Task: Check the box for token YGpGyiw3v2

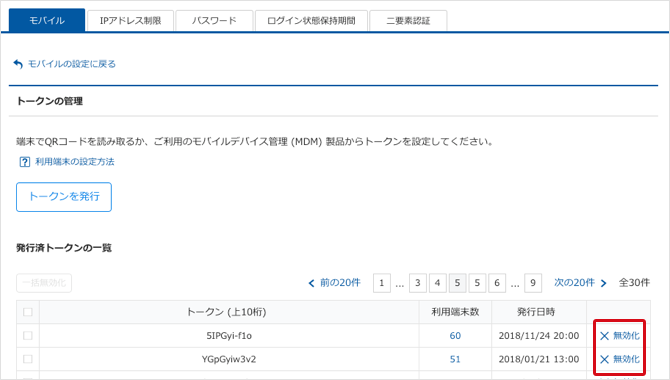Action: (28, 359)
